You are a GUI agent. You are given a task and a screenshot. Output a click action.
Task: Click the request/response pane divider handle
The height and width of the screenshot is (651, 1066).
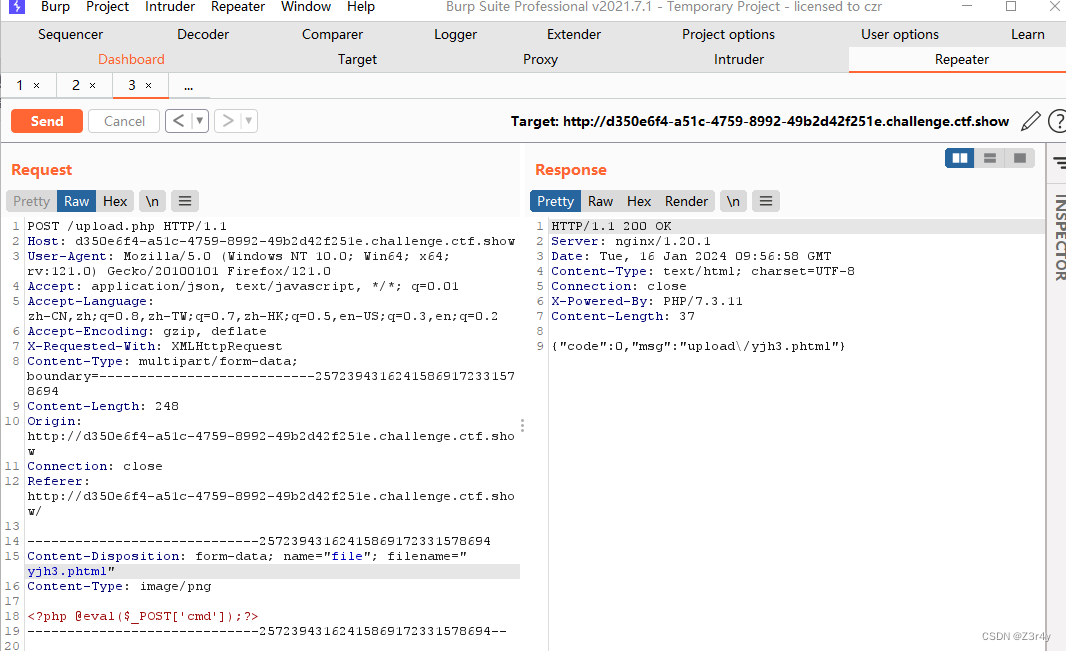pyautogui.click(x=522, y=425)
